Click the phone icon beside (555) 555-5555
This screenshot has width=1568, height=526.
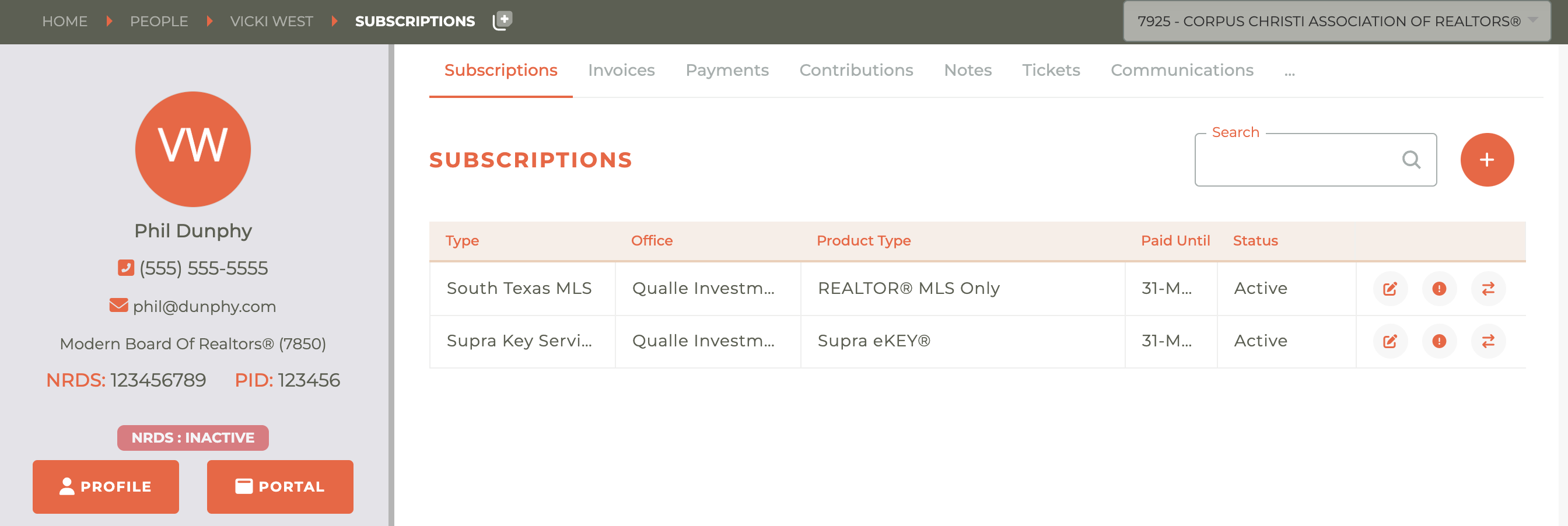(126, 268)
